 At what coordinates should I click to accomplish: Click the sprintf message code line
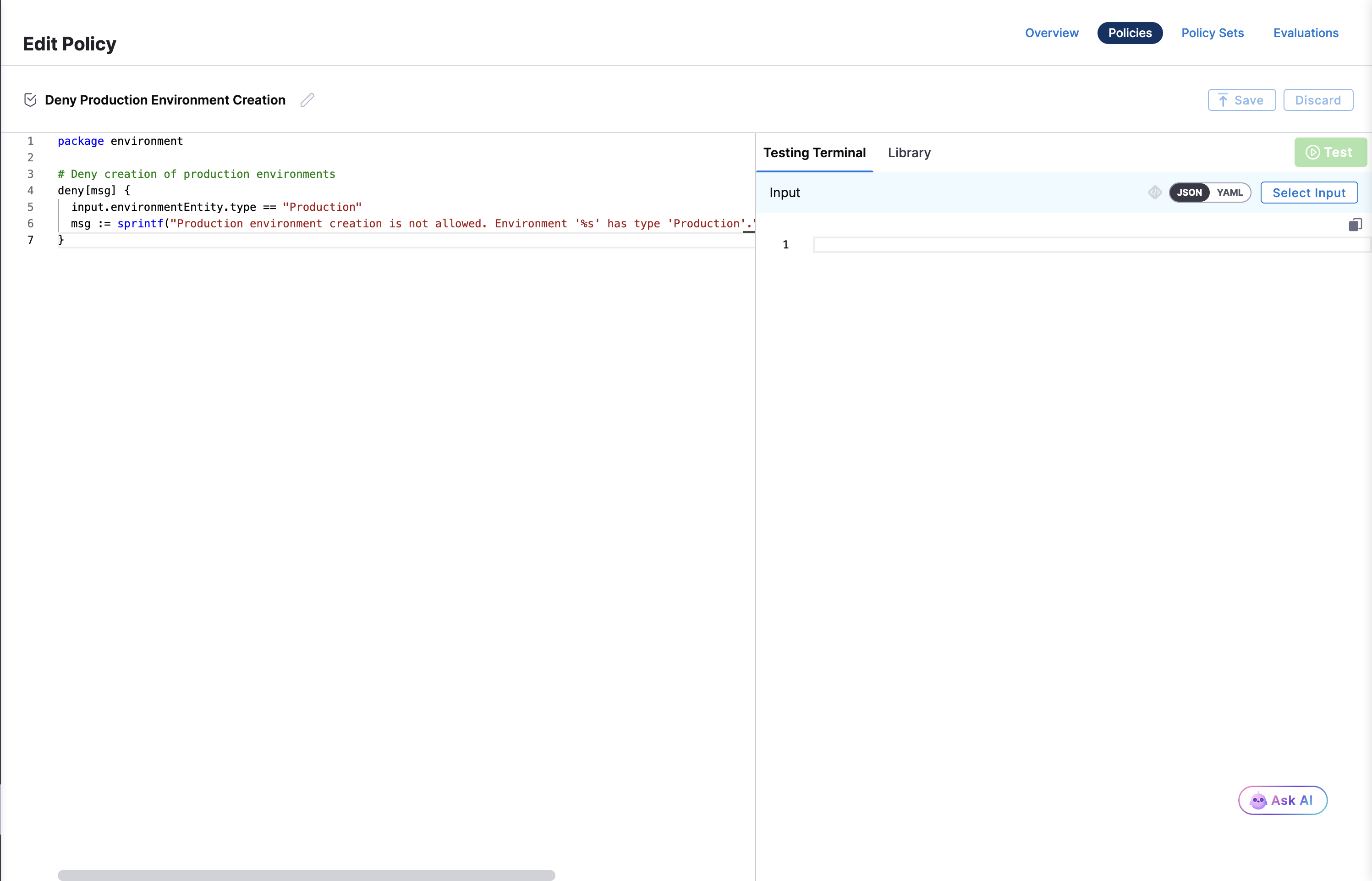[413, 224]
